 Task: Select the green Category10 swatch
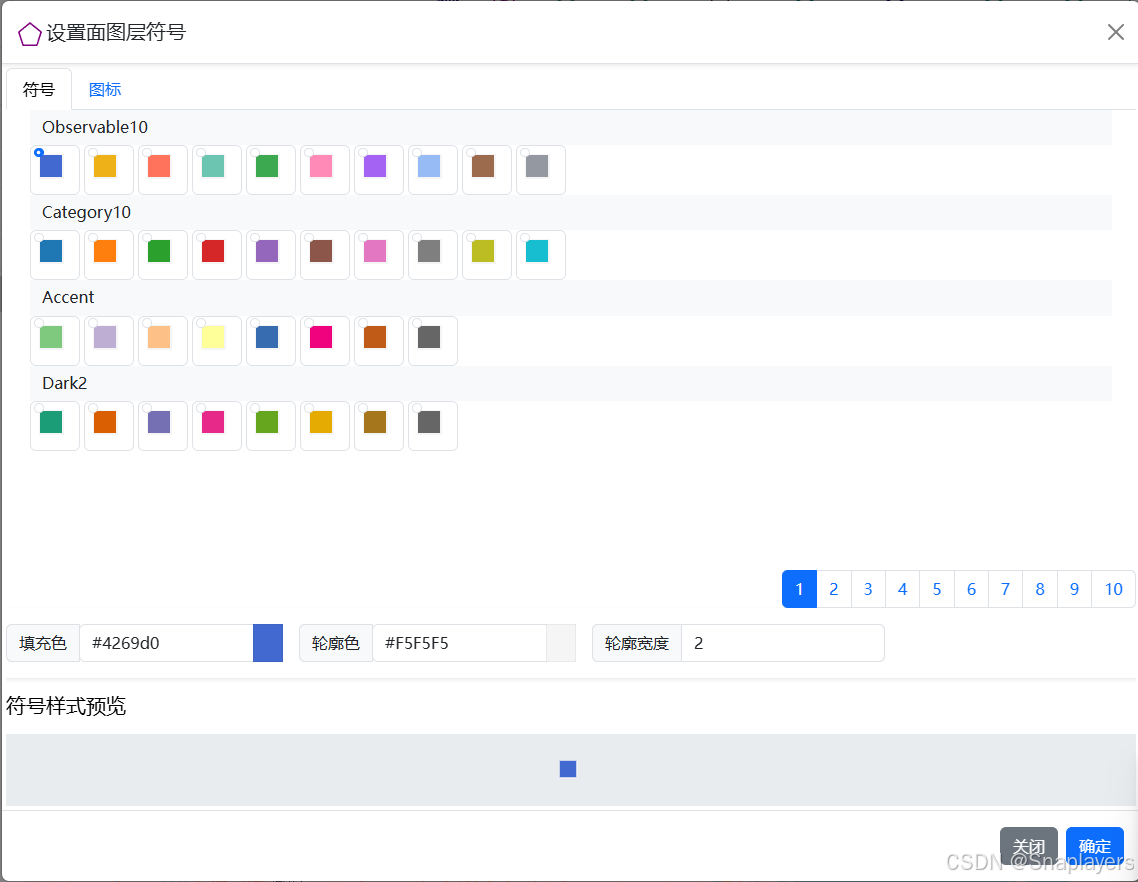(163, 255)
